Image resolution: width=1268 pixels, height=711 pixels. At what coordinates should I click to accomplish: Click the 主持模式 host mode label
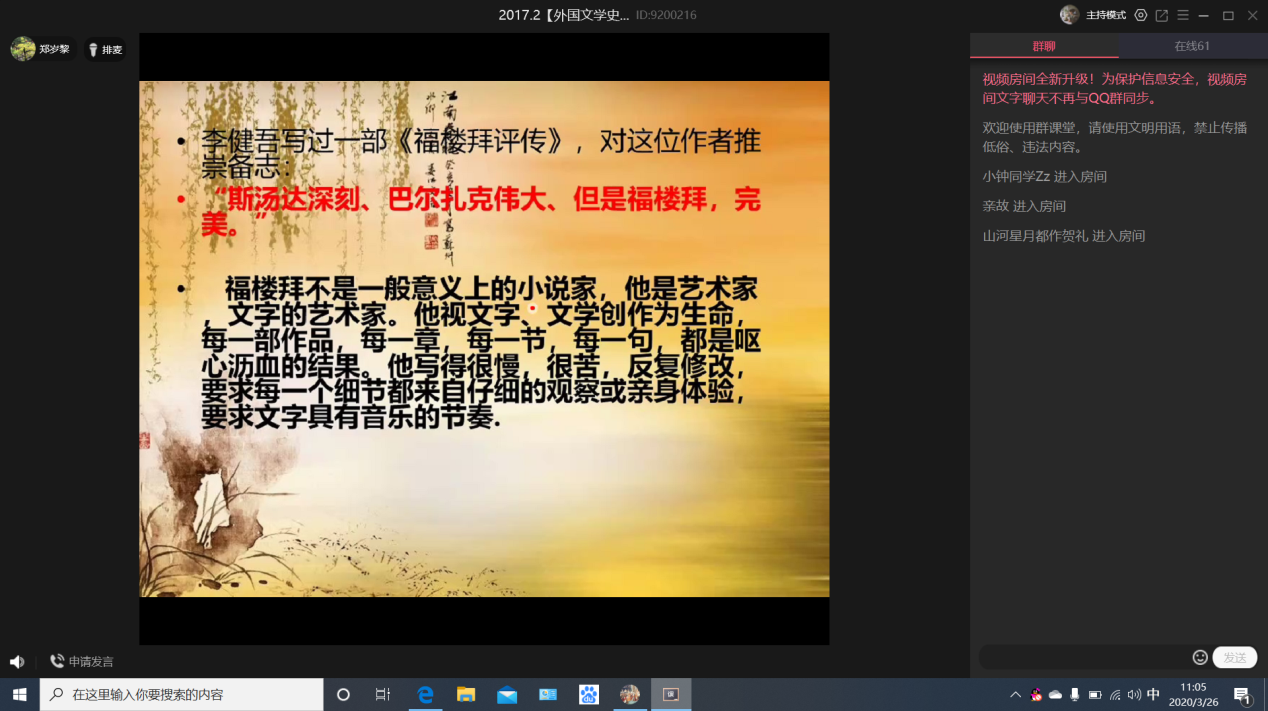tap(1106, 15)
